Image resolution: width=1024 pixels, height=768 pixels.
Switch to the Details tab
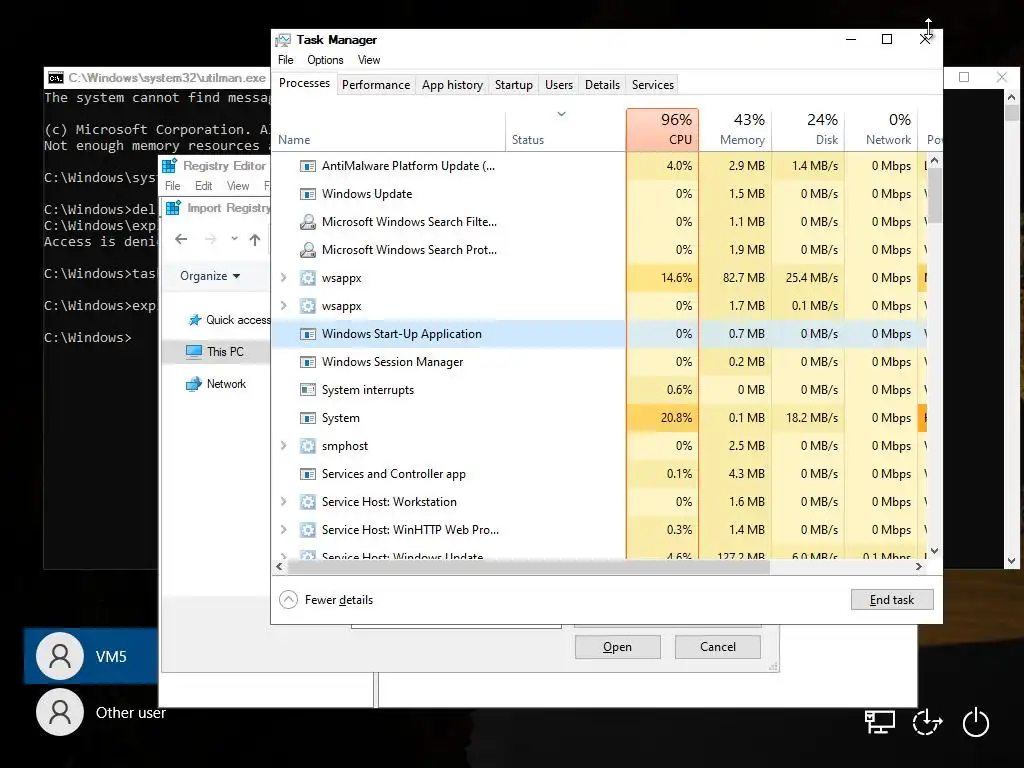[602, 85]
